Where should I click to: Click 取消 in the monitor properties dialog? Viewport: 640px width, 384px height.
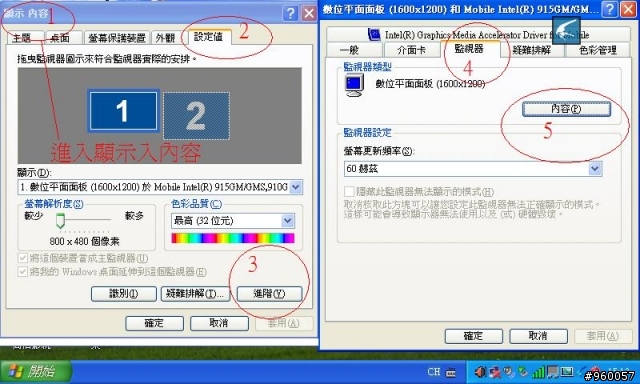538,336
